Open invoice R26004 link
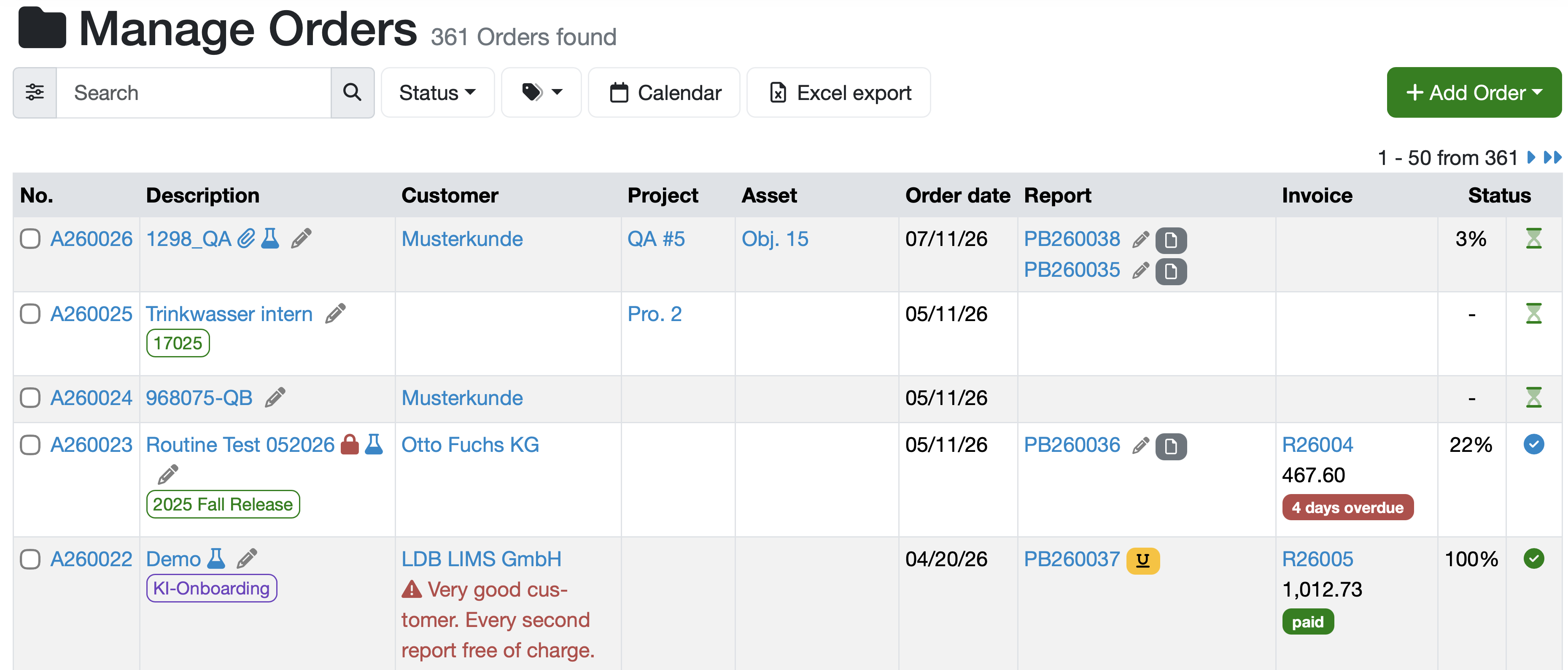Viewport: 1568px width, 670px height. (x=1317, y=445)
